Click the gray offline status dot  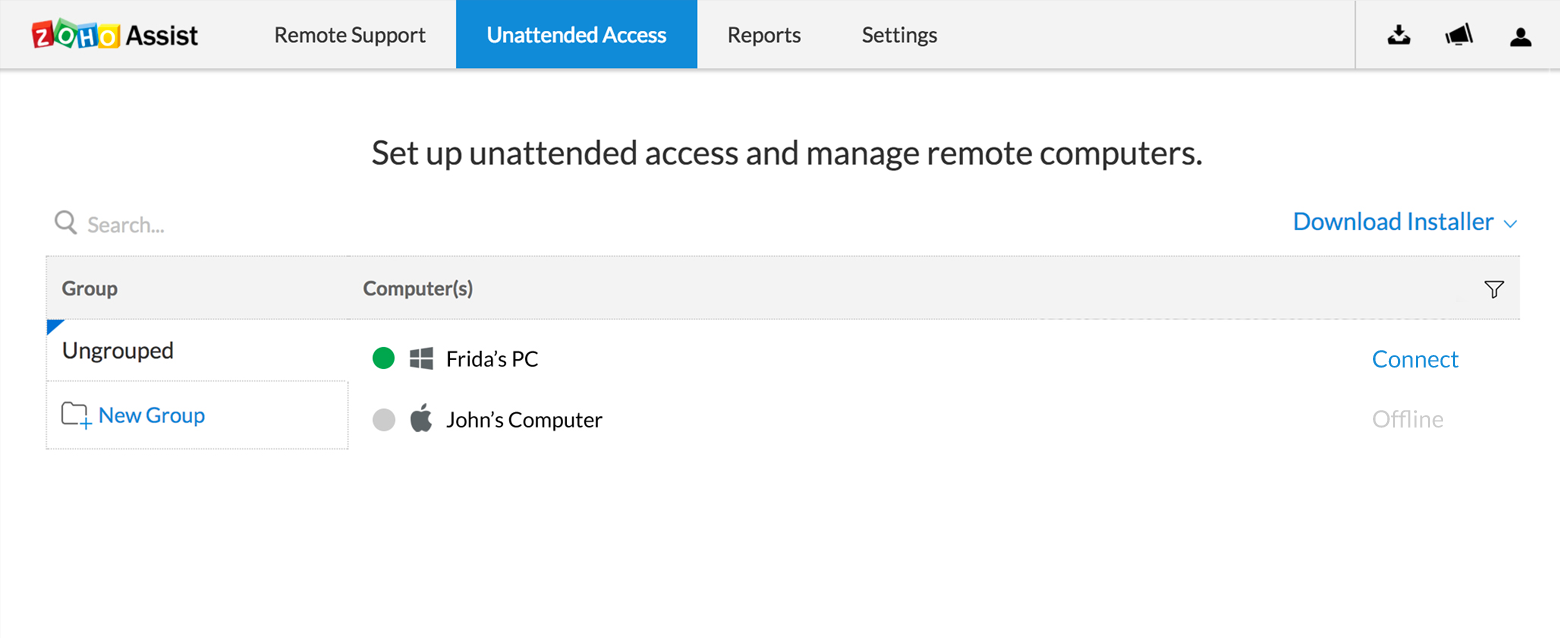[384, 420]
